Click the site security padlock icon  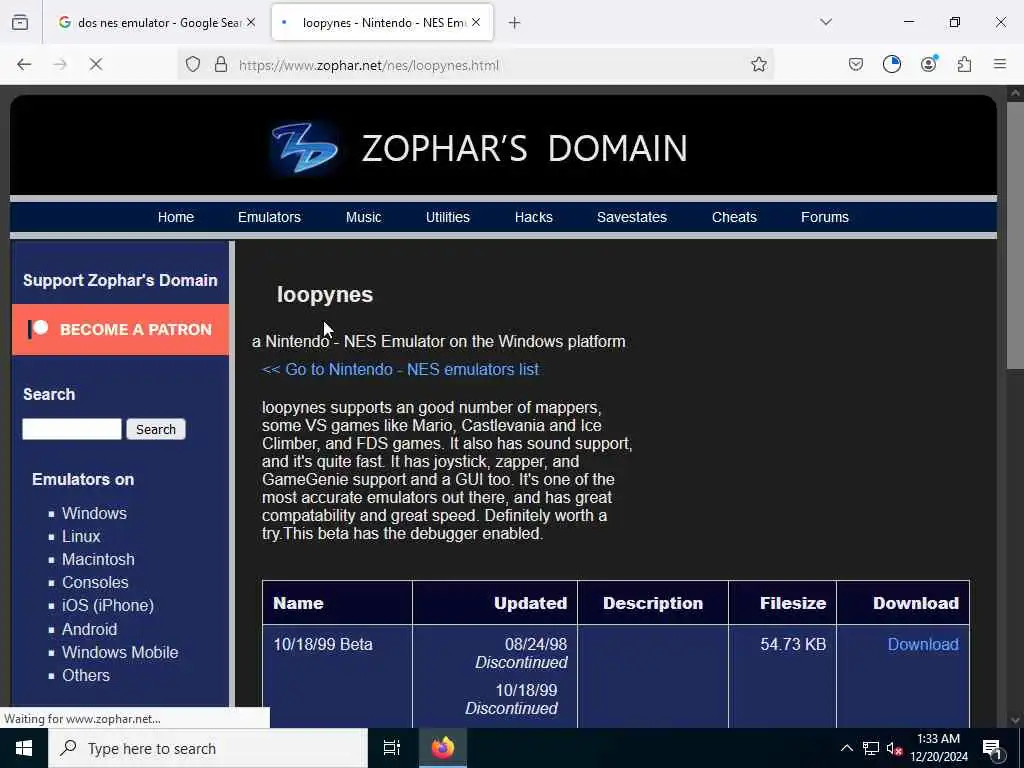coord(221,64)
